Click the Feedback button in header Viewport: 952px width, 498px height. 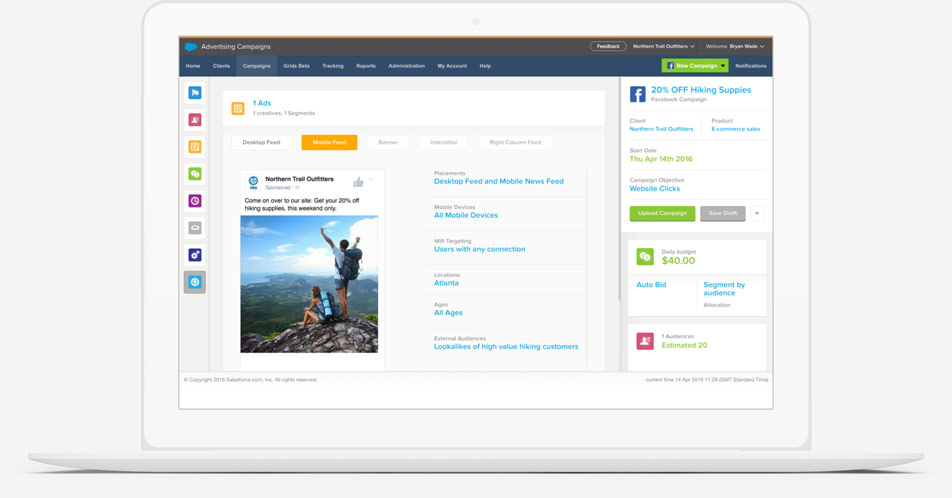[607, 46]
